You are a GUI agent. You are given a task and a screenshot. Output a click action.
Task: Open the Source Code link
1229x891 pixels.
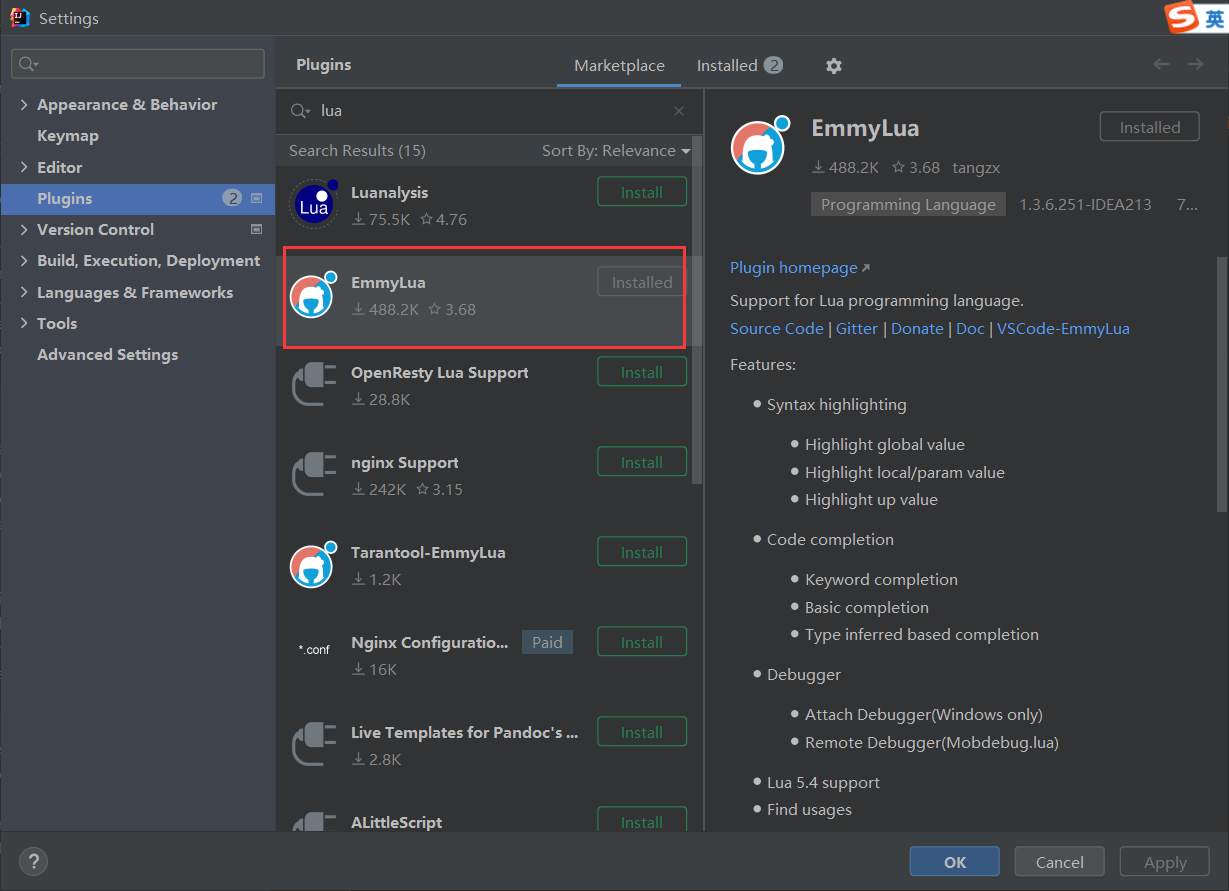click(x=777, y=328)
